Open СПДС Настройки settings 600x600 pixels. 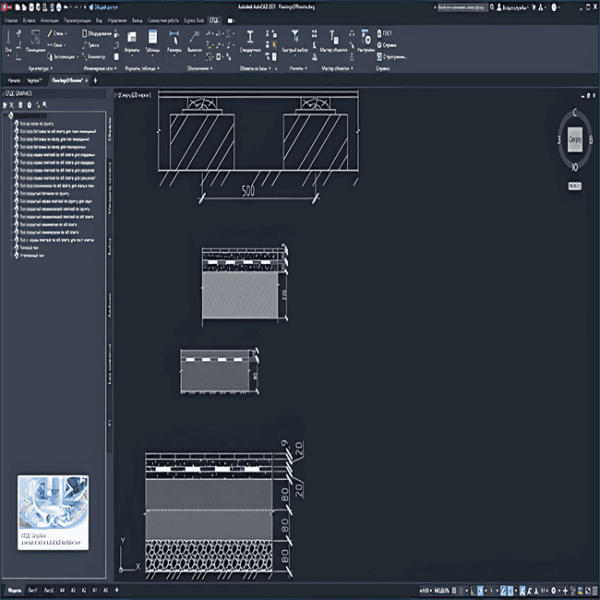[366, 42]
